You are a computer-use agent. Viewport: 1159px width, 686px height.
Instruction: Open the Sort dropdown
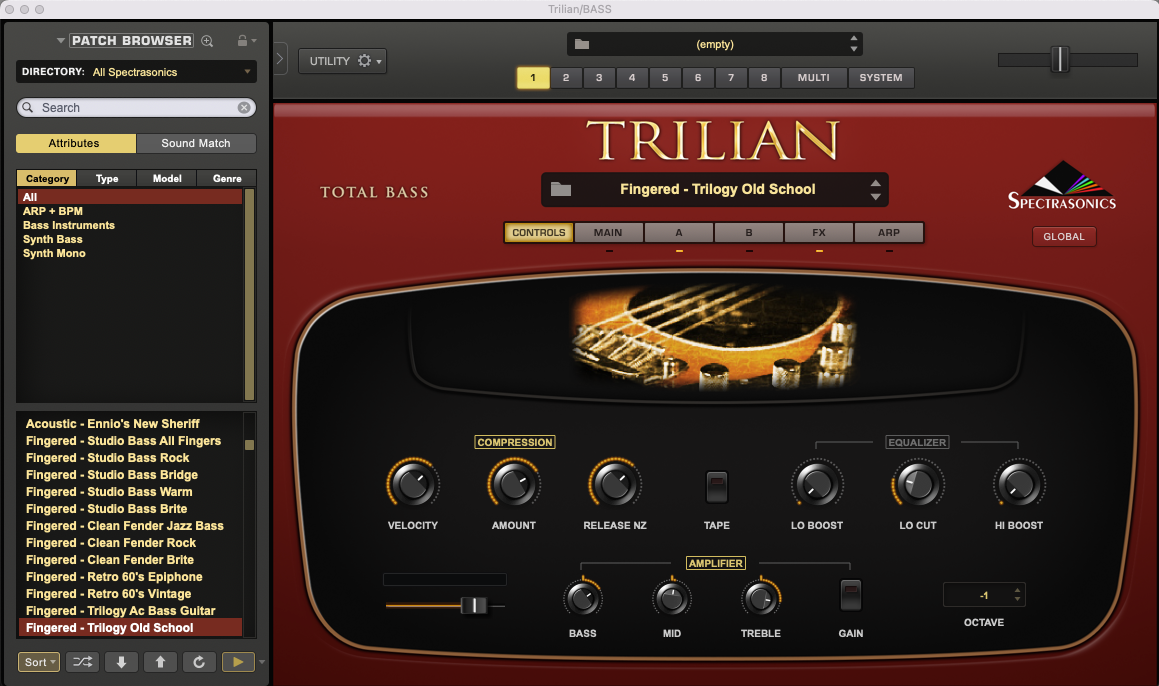(x=38, y=662)
